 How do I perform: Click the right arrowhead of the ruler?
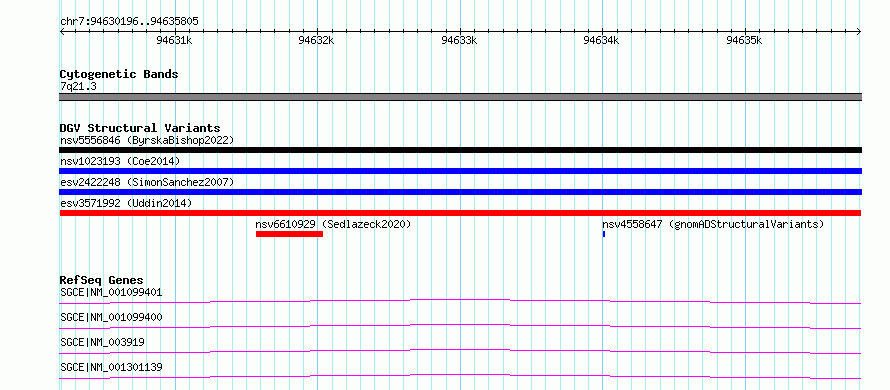click(x=859, y=32)
